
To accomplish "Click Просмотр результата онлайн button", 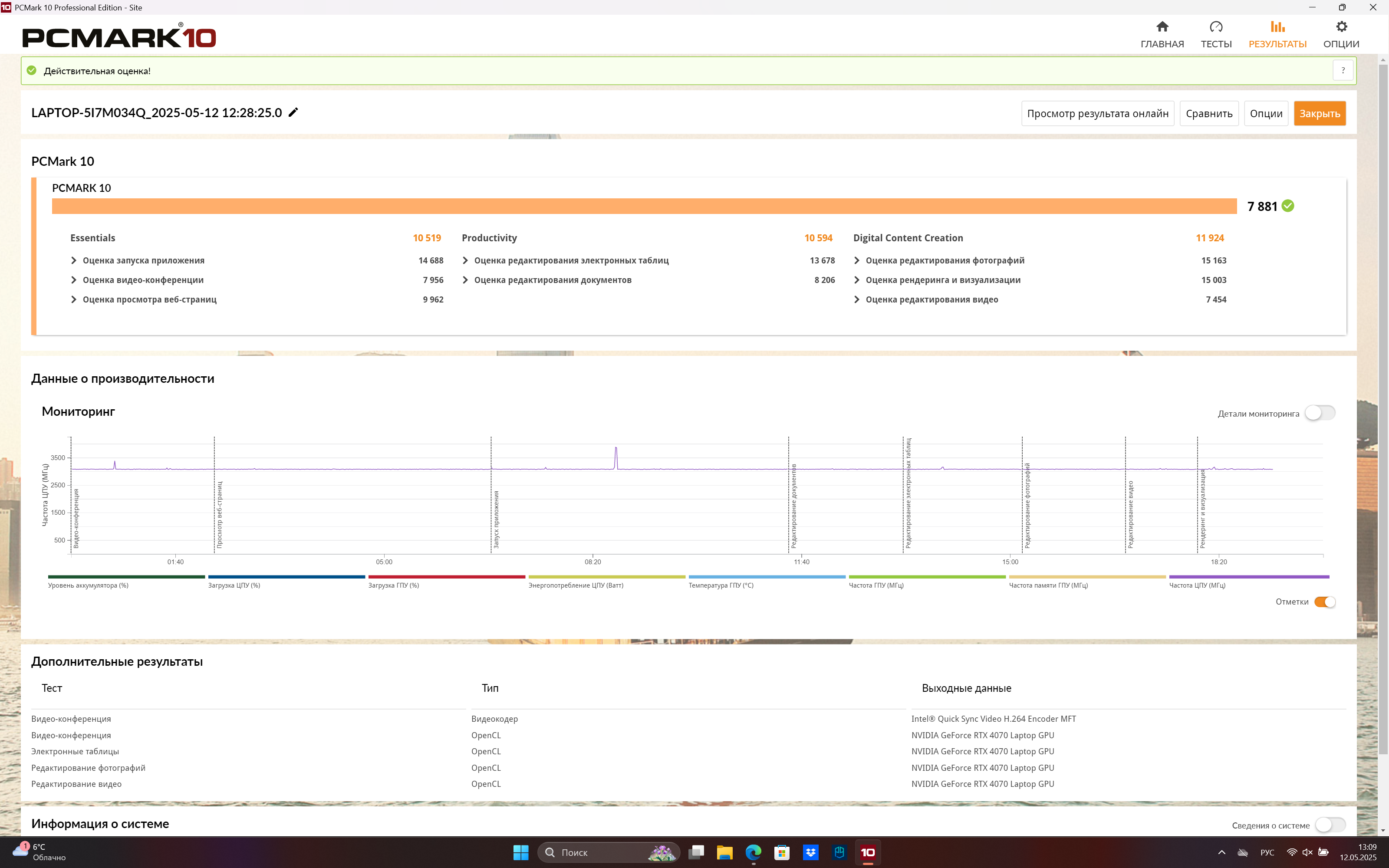I will click(x=1097, y=113).
